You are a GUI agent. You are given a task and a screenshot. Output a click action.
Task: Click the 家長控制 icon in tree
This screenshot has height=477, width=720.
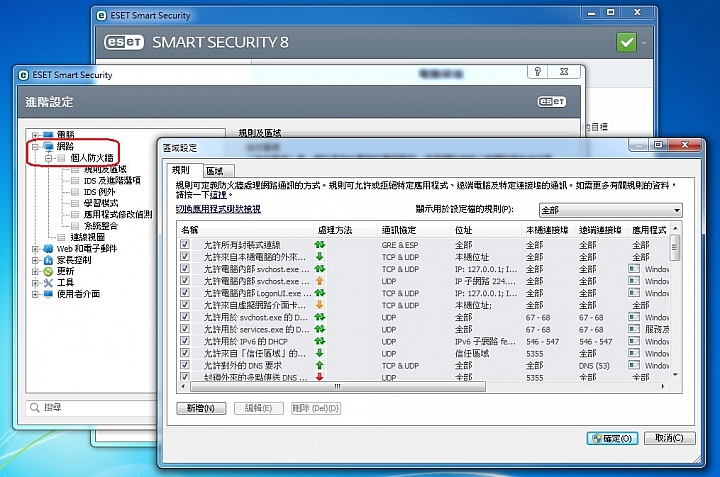click(x=49, y=260)
